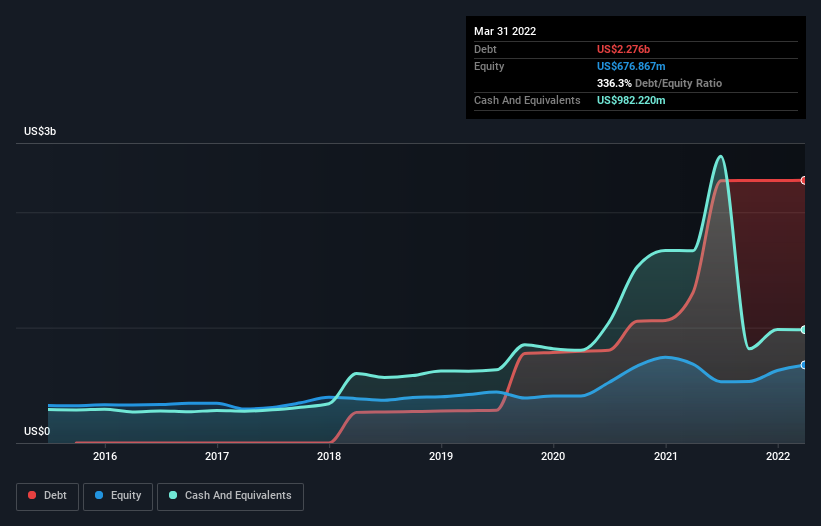Image resolution: width=821 pixels, height=526 pixels.
Task: Click the 336.3% Debt/Equity Ratio text
Action: tap(659, 83)
